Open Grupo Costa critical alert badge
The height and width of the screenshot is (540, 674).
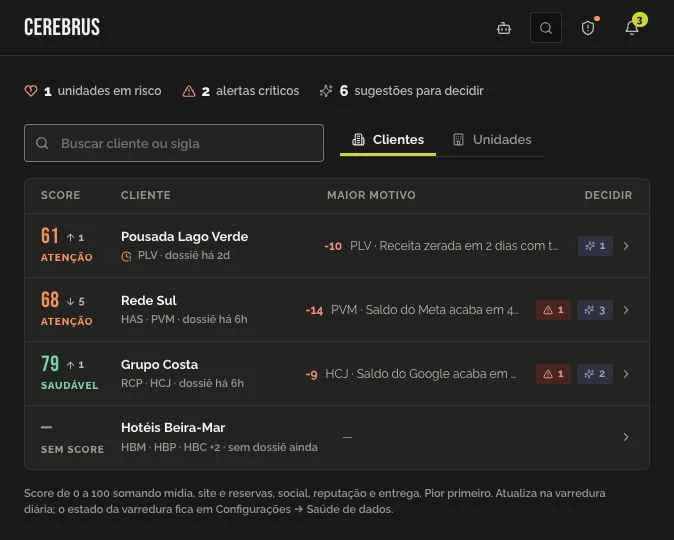(553, 374)
